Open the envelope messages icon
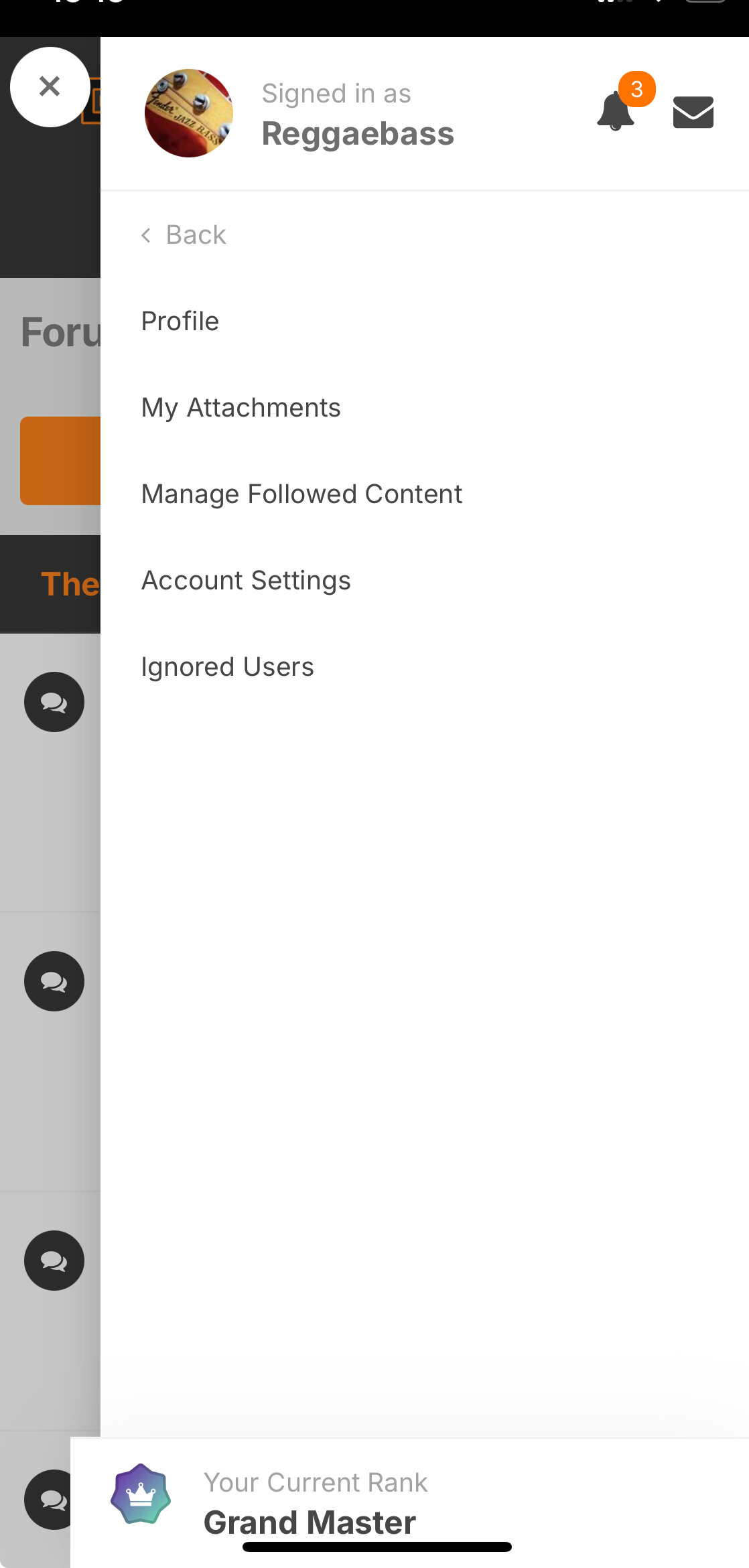 693,112
